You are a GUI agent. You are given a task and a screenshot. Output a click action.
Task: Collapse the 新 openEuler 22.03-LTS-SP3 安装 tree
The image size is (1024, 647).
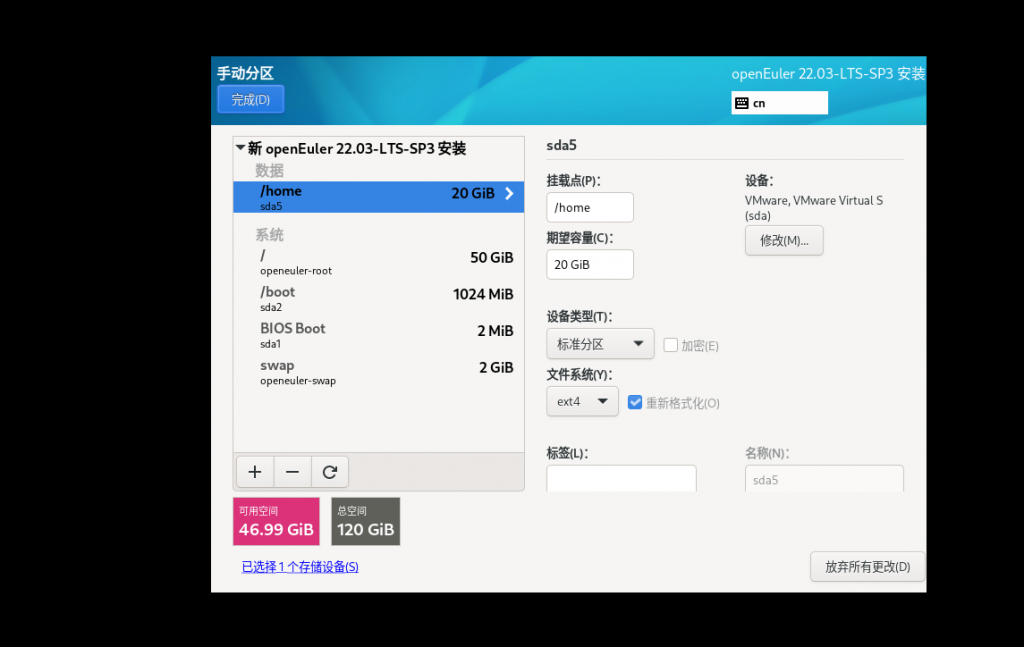tap(240, 148)
